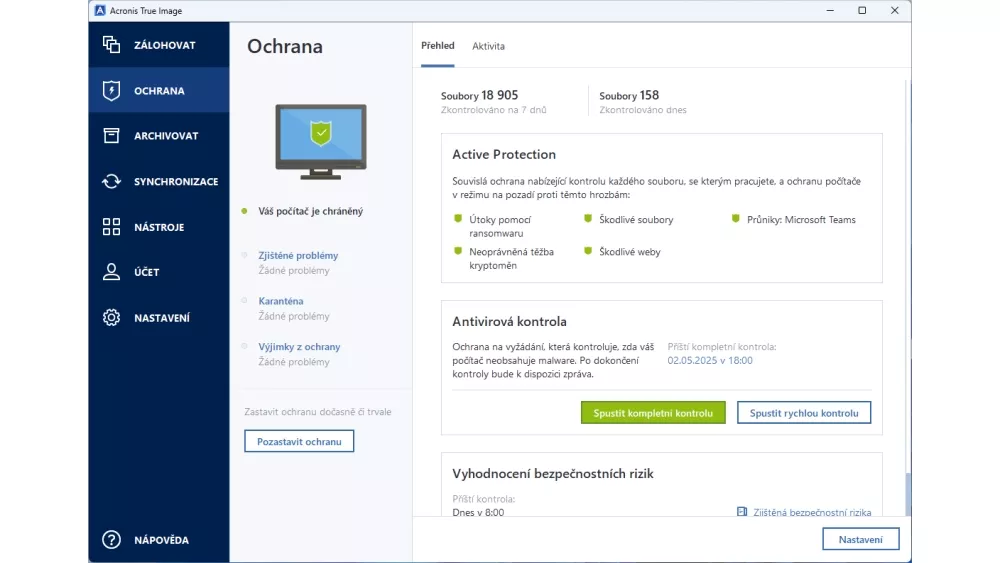Open the Zjištěné problémy link
Viewport: 1000px width, 563px height.
pos(298,256)
